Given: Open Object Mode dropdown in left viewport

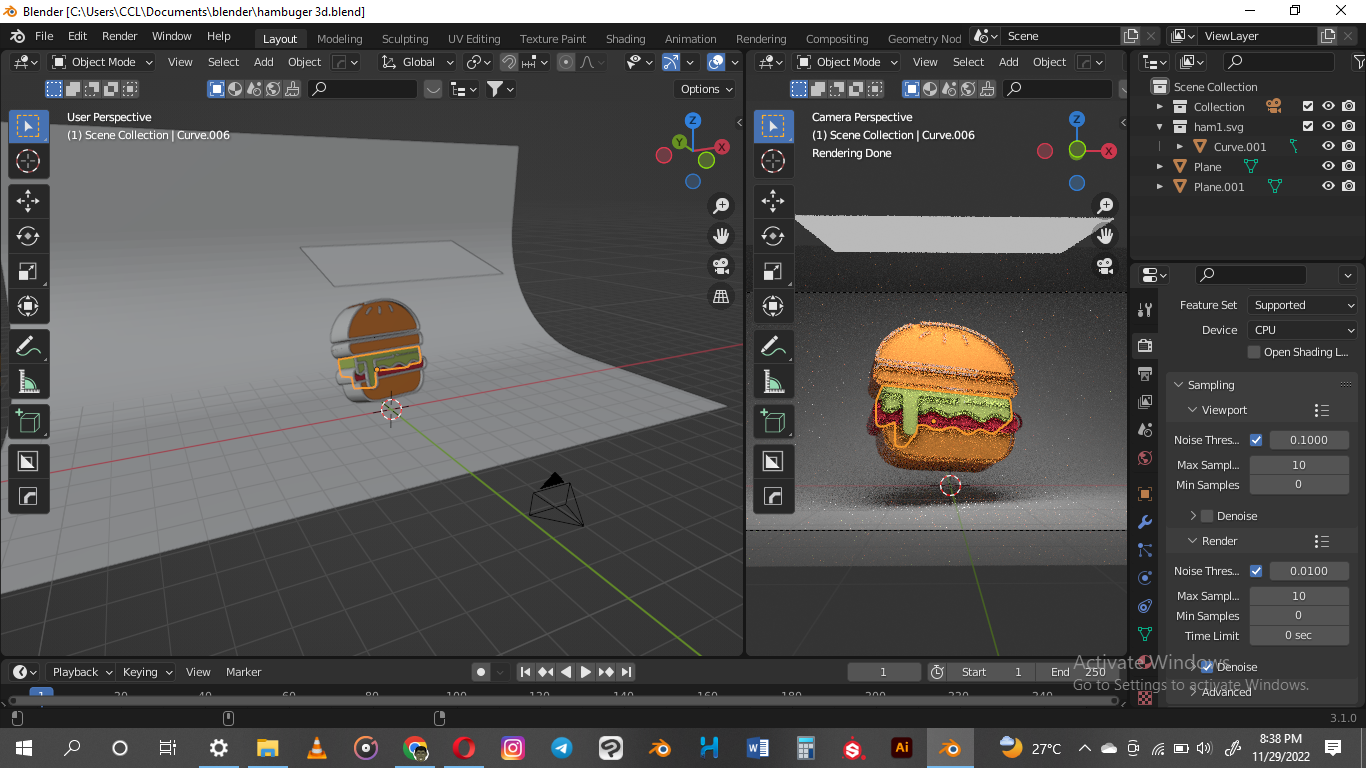Looking at the screenshot, I should point(102,62).
